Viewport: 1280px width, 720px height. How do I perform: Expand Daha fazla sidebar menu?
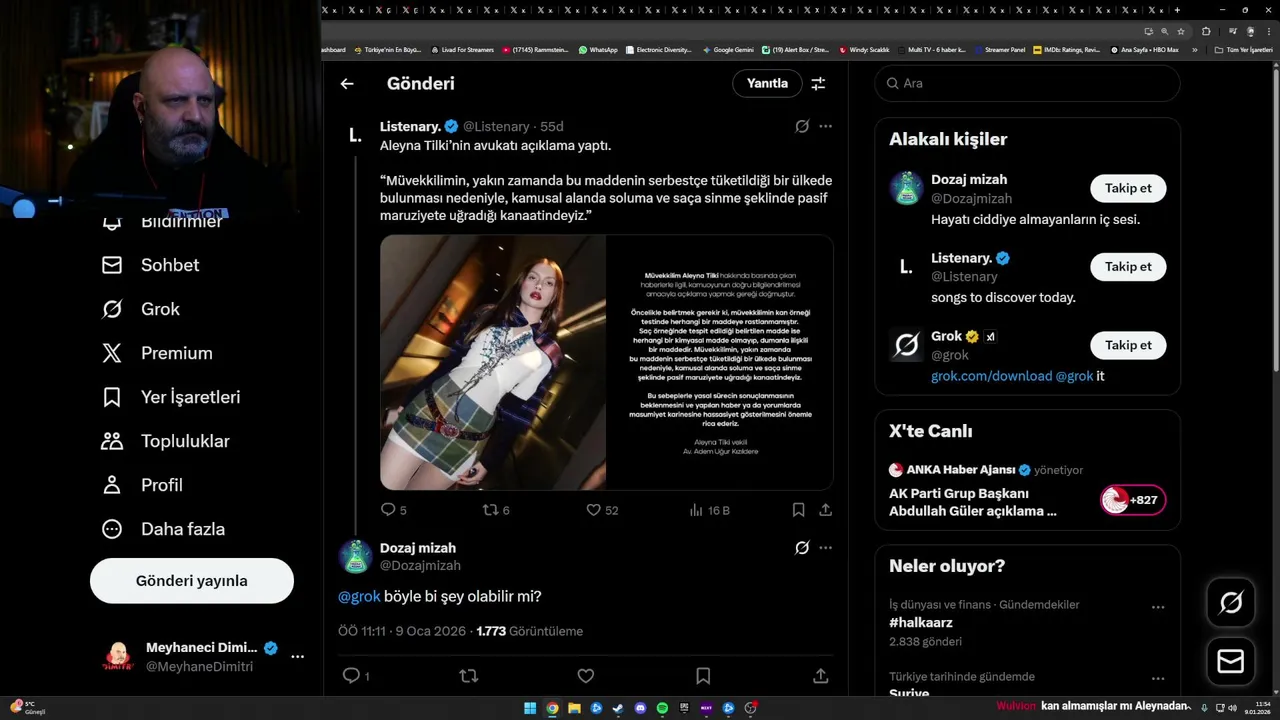pos(163,529)
